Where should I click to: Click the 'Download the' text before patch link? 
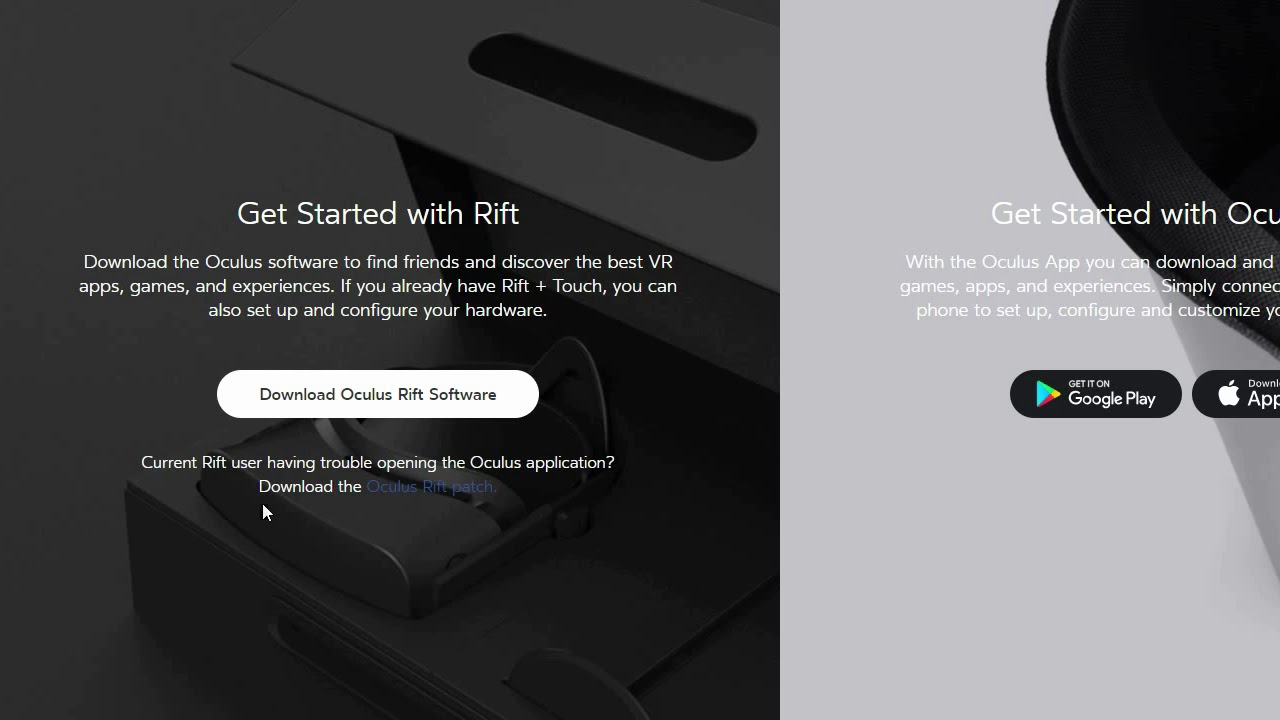pos(310,486)
